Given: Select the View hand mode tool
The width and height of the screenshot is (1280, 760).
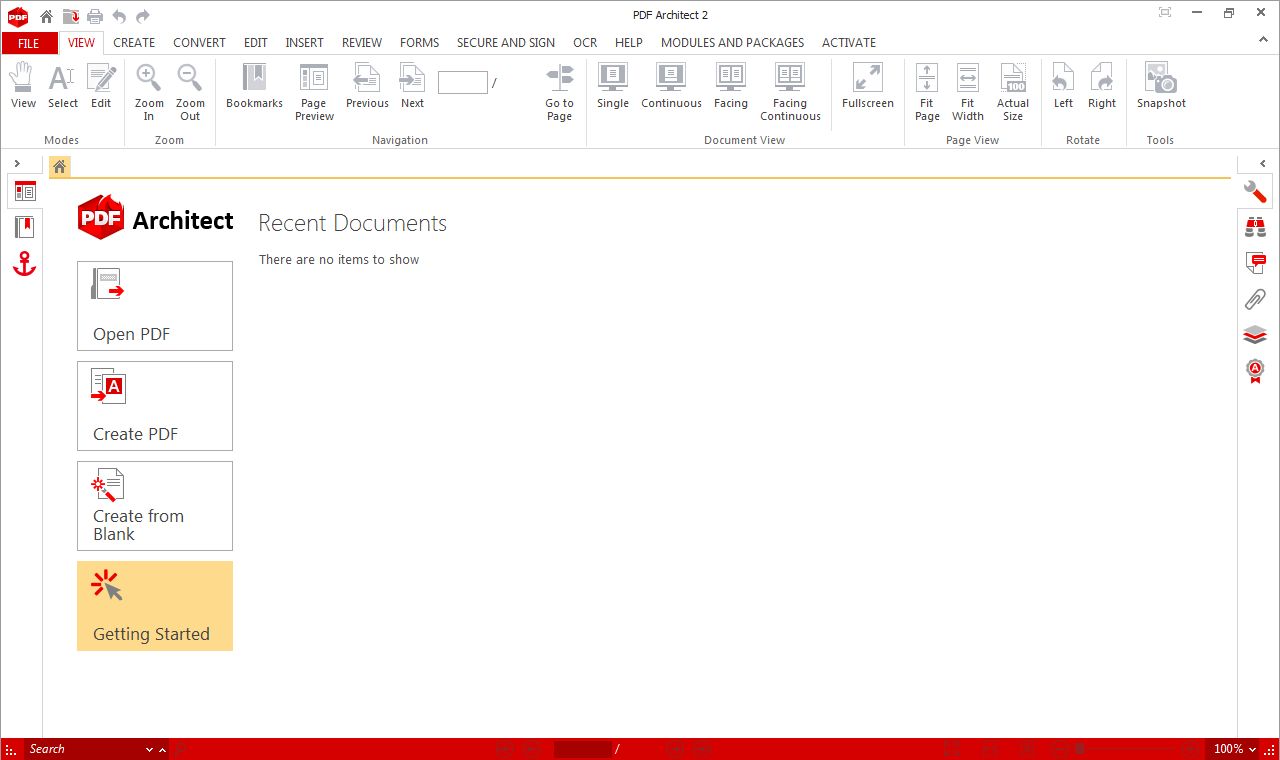Looking at the screenshot, I should (x=23, y=86).
